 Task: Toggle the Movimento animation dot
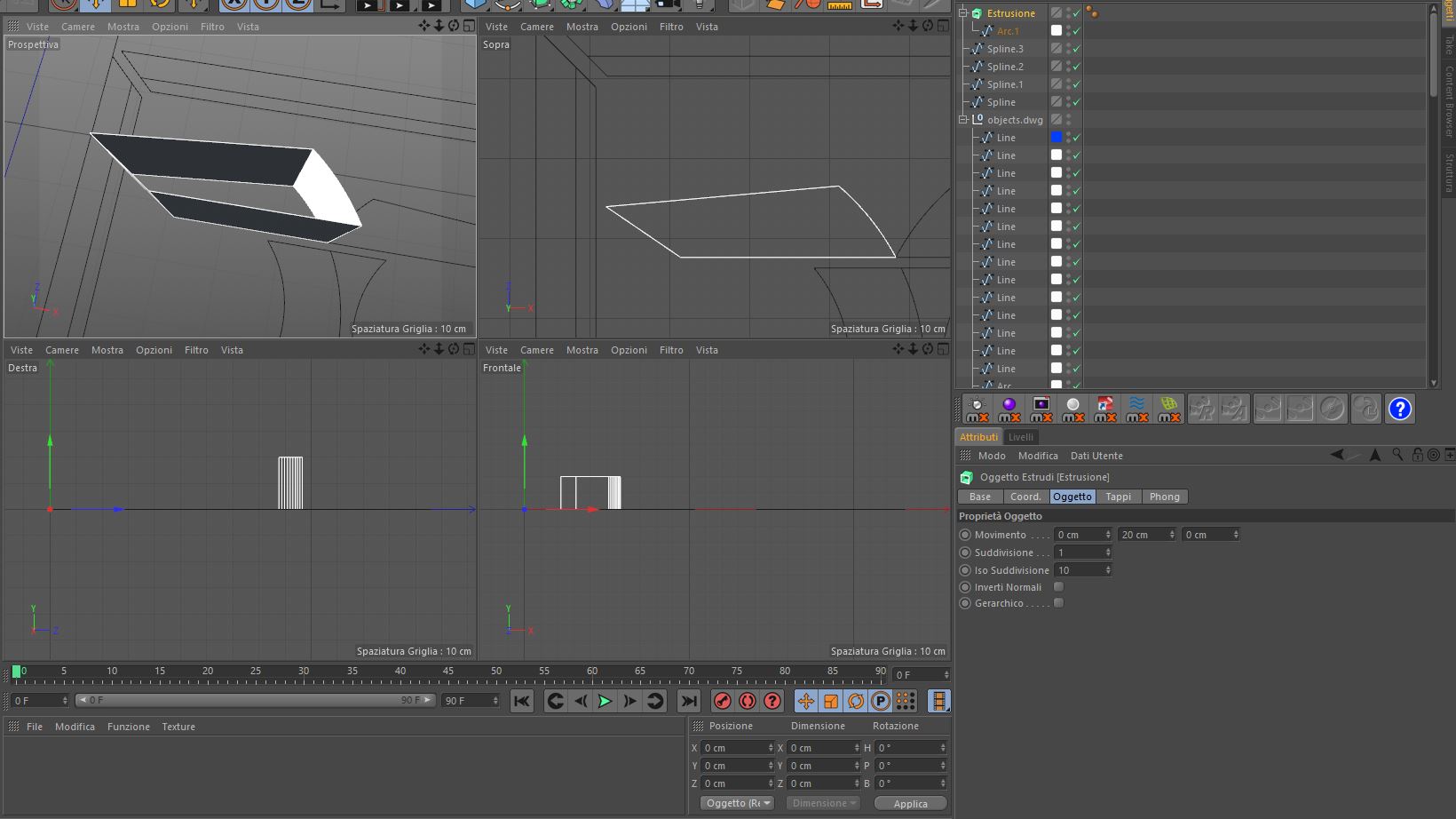pos(965,535)
